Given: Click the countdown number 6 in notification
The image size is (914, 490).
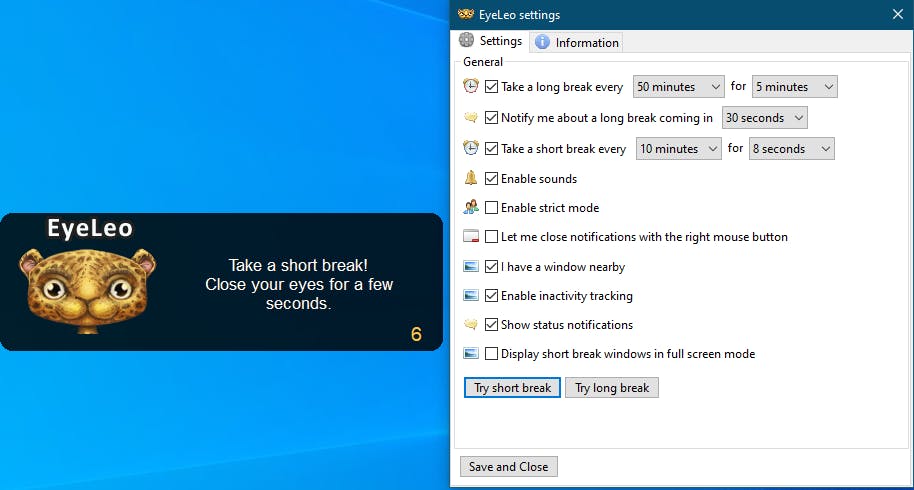Looking at the screenshot, I should (x=416, y=334).
